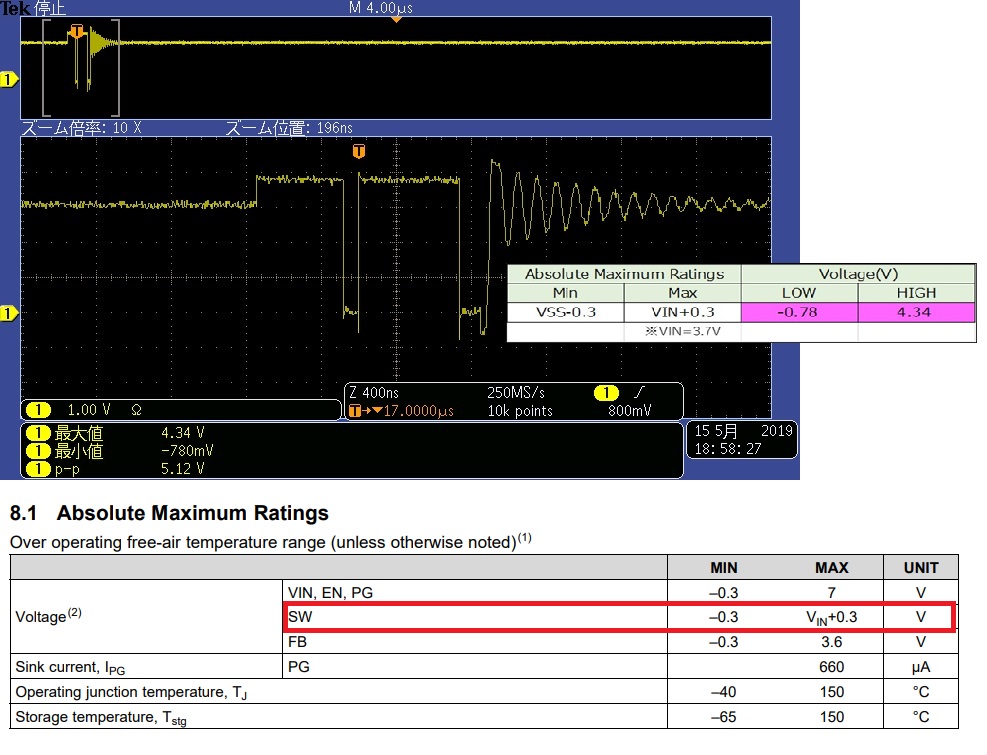Screen dimensions: 987x755
Task: Click the 15 5月 2019 date readout
Action: (743, 431)
